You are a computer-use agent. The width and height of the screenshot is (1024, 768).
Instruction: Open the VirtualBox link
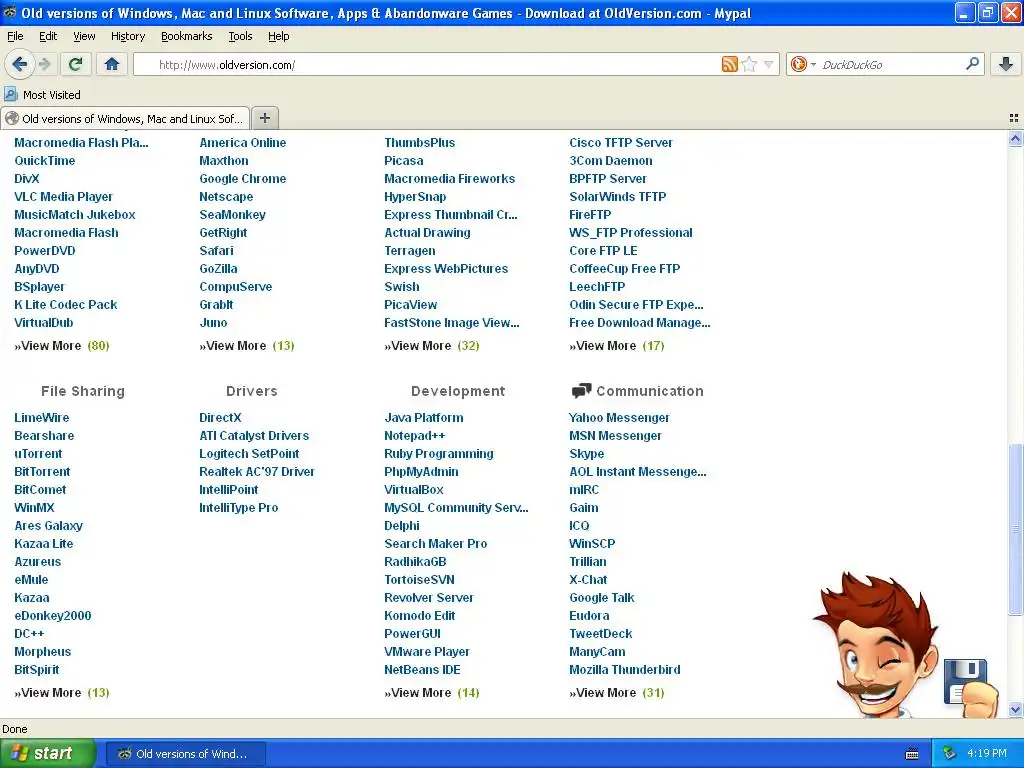pyautogui.click(x=413, y=489)
